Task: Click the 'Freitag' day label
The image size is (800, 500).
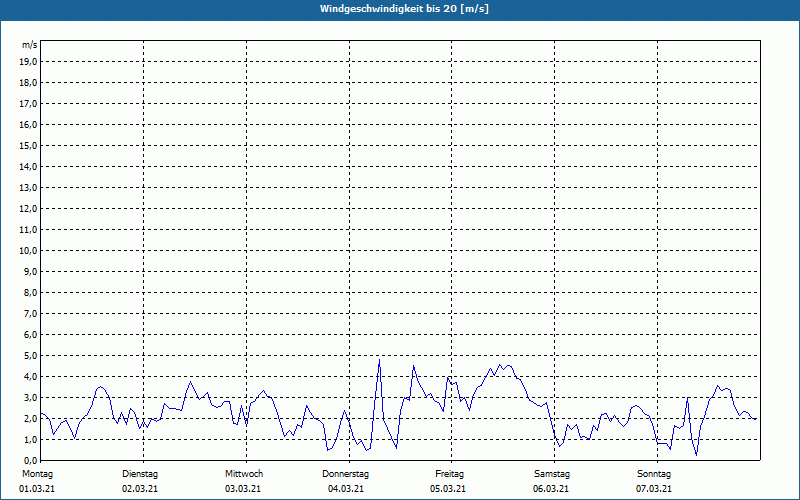Action: (x=449, y=474)
